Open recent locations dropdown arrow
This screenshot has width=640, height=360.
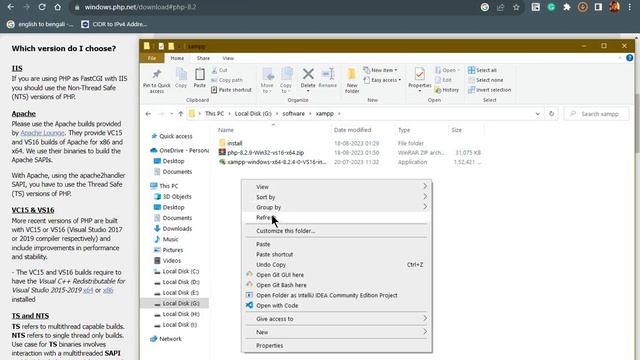pos(171,114)
